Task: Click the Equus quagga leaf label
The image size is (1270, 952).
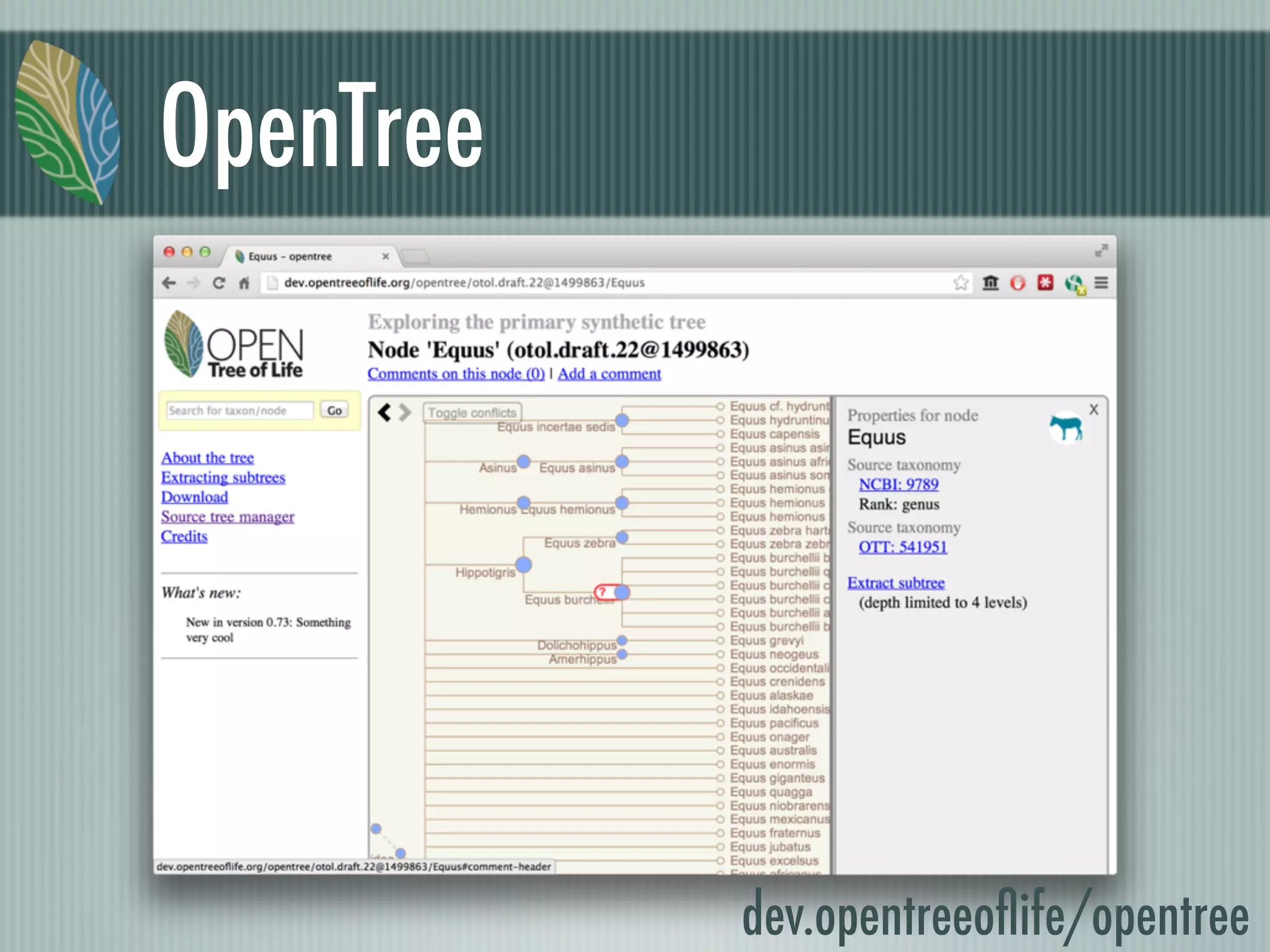Action: point(771,791)
